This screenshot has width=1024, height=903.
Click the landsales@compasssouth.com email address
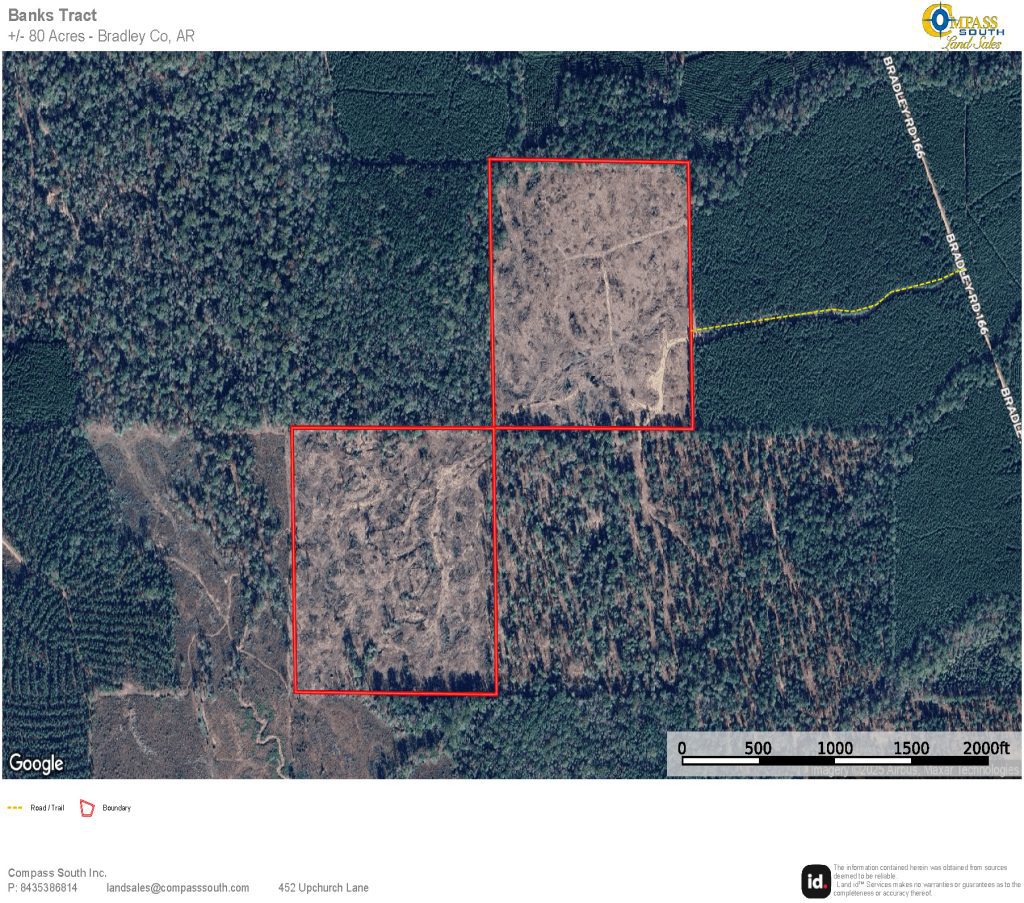click(178, 888)
